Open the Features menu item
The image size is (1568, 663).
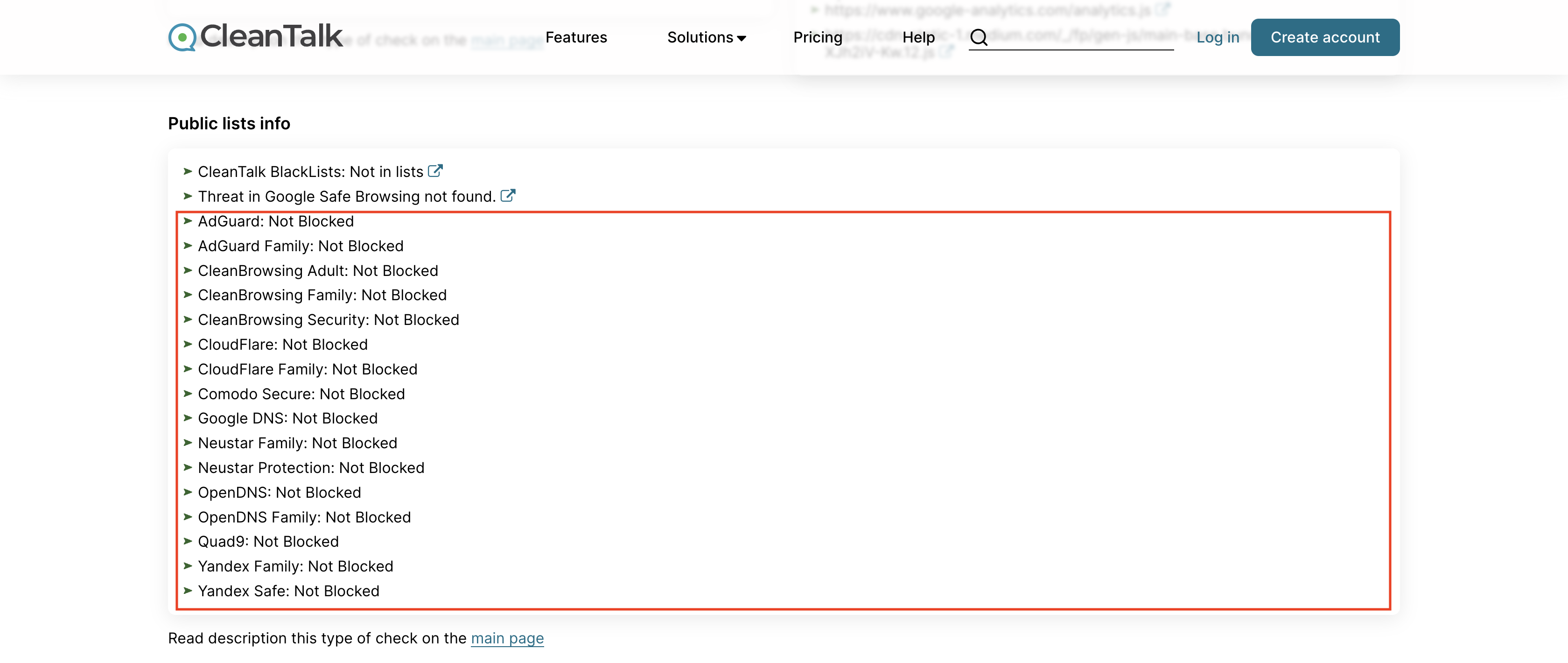click(576, 37)
